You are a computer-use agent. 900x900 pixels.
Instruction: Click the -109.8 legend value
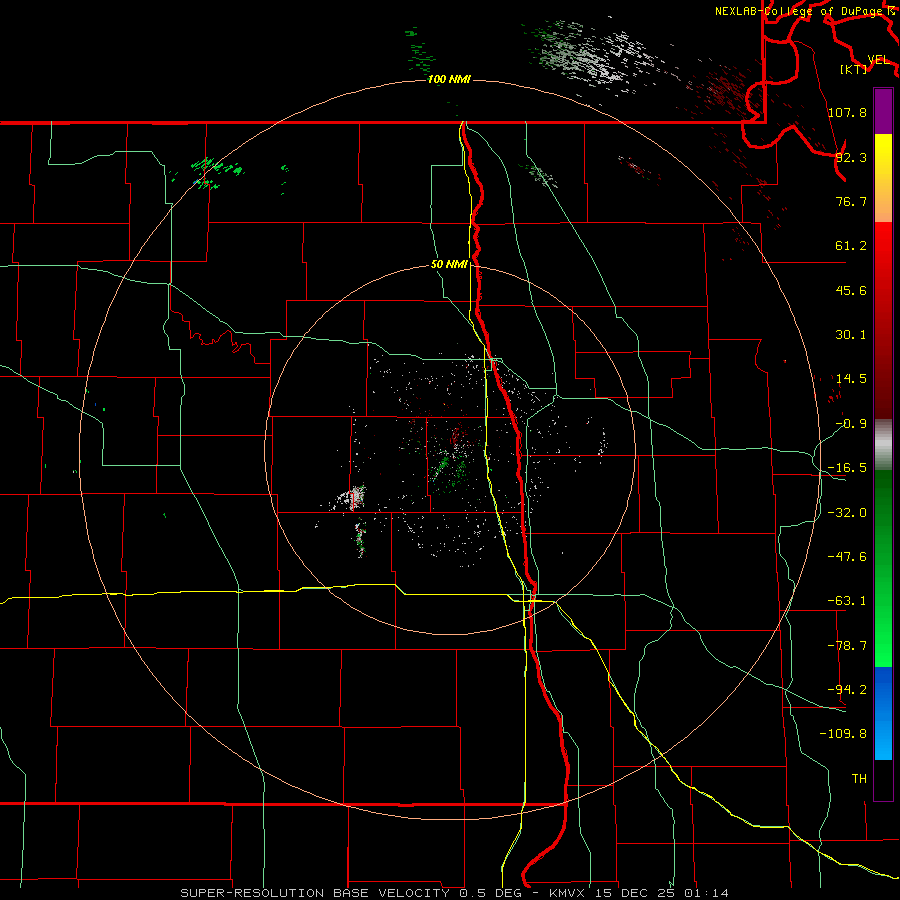(843, 734)
